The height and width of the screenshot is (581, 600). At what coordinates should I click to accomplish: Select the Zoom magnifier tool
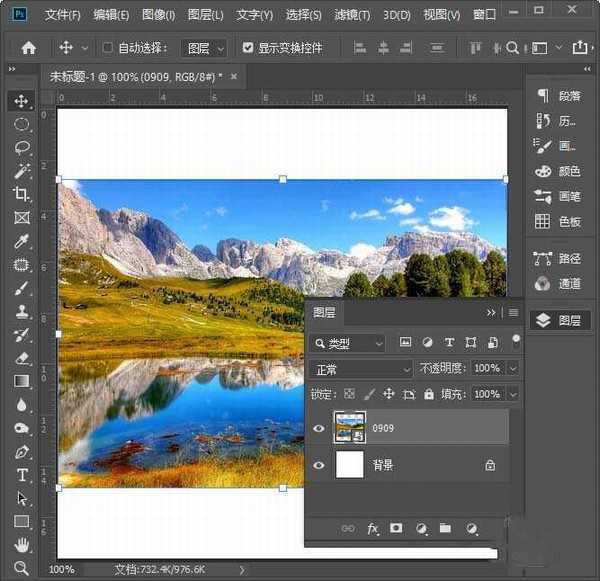coord(21,568)
